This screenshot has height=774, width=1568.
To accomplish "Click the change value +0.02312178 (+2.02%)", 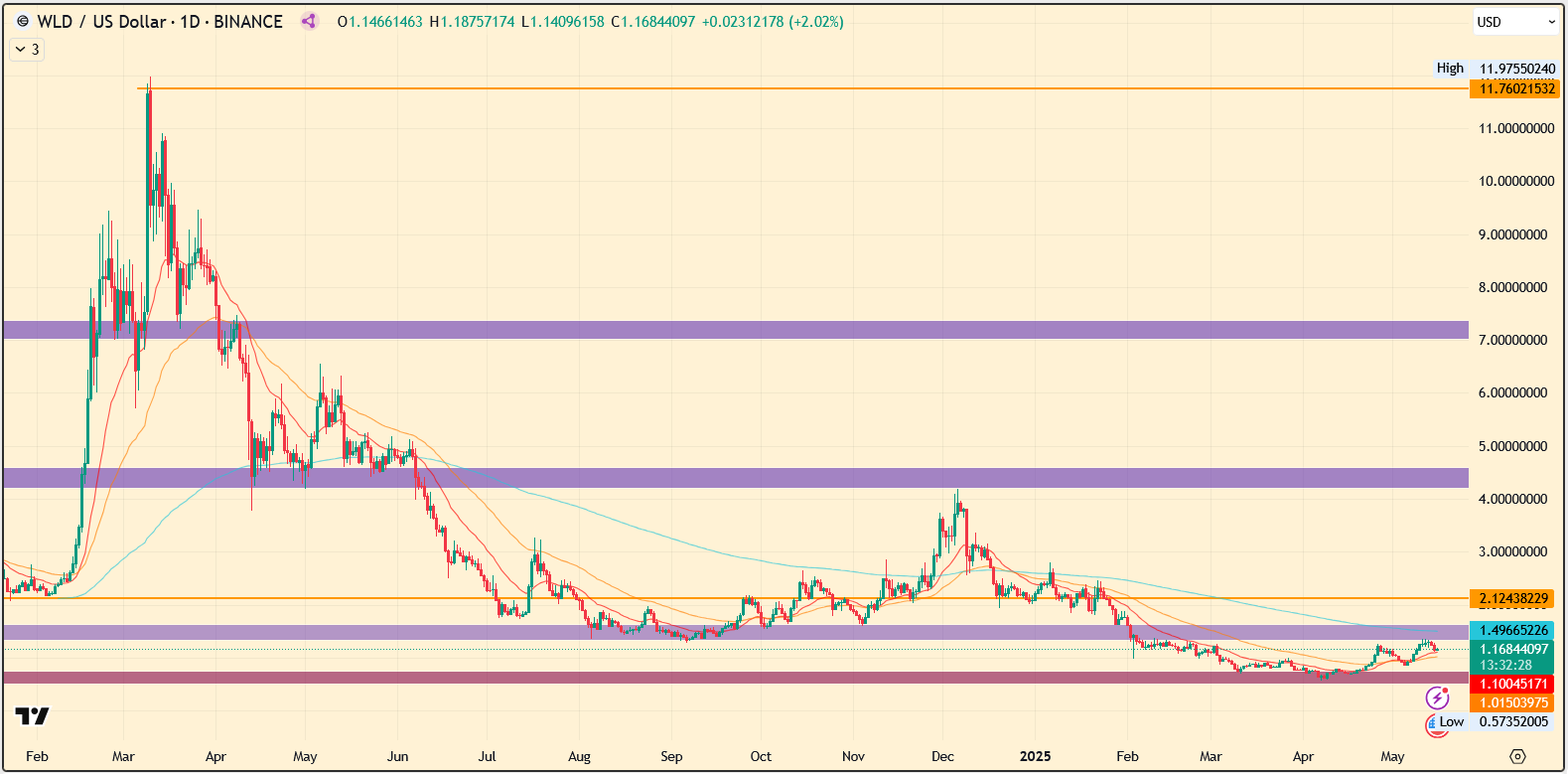I will coord(773,21).
